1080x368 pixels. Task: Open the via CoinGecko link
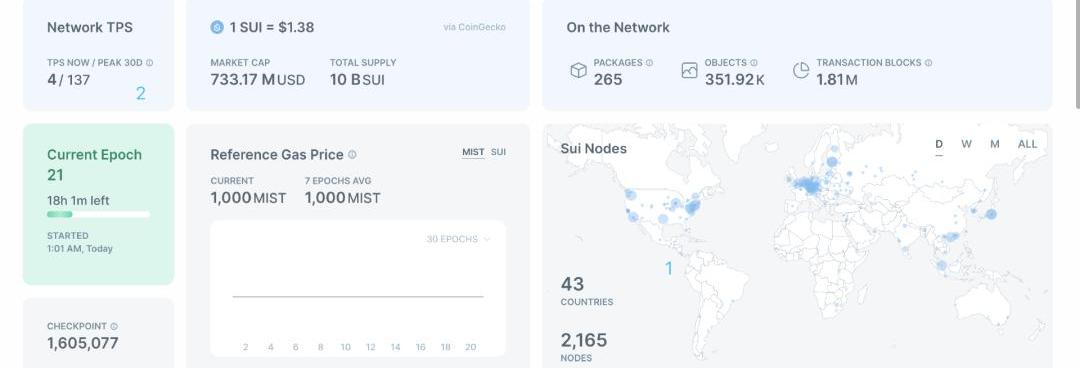(475, 28)
